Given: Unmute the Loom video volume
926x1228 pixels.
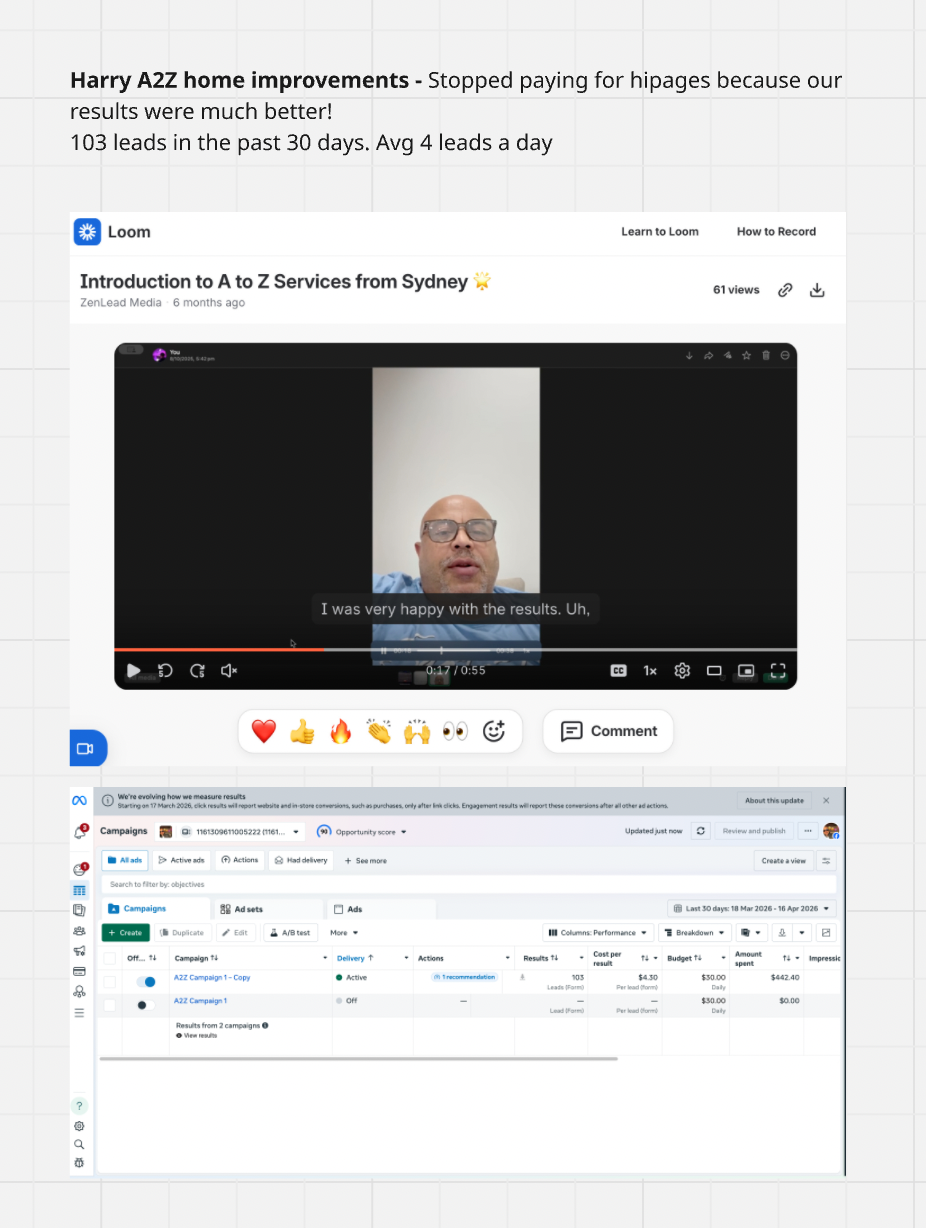Looking at the screenshot, I should [x=229, y=671].
